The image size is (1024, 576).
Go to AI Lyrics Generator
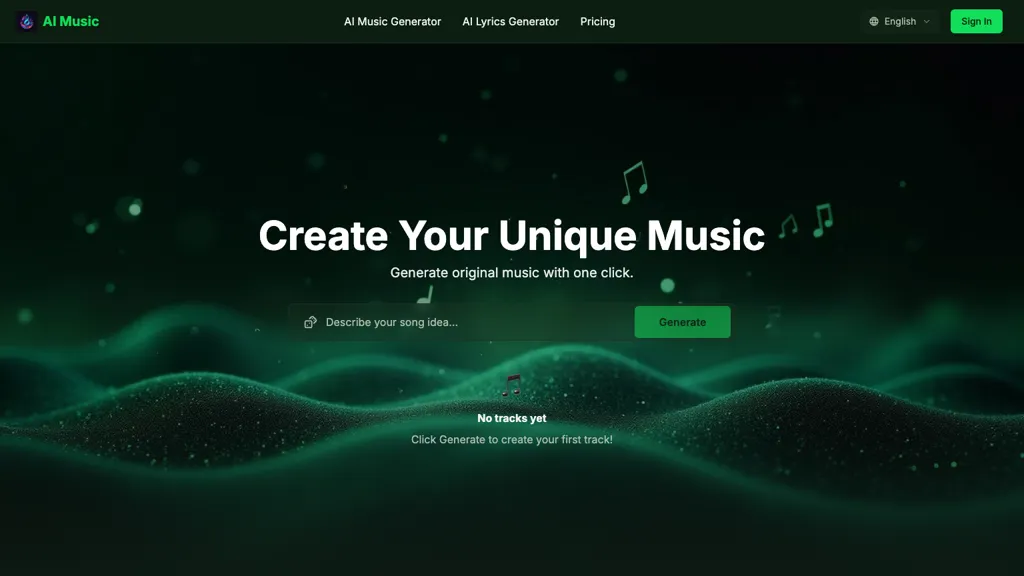coord(511,22)
